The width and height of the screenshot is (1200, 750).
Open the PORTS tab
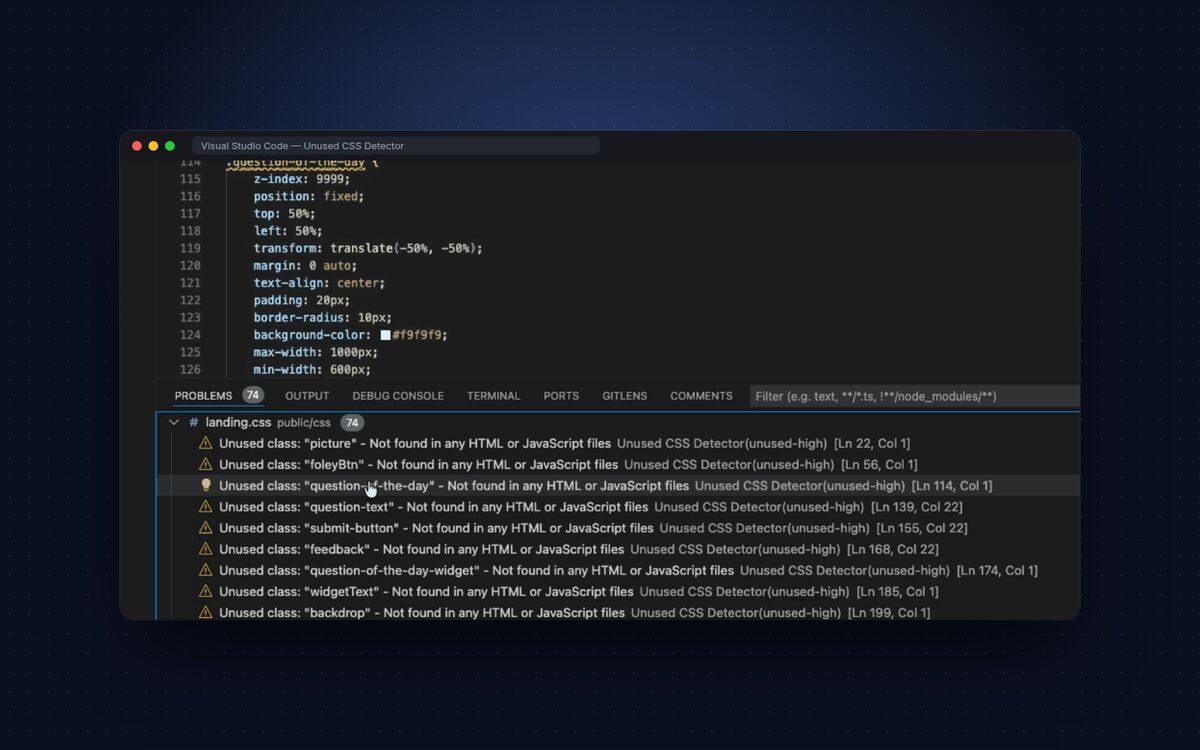[561, 396]
